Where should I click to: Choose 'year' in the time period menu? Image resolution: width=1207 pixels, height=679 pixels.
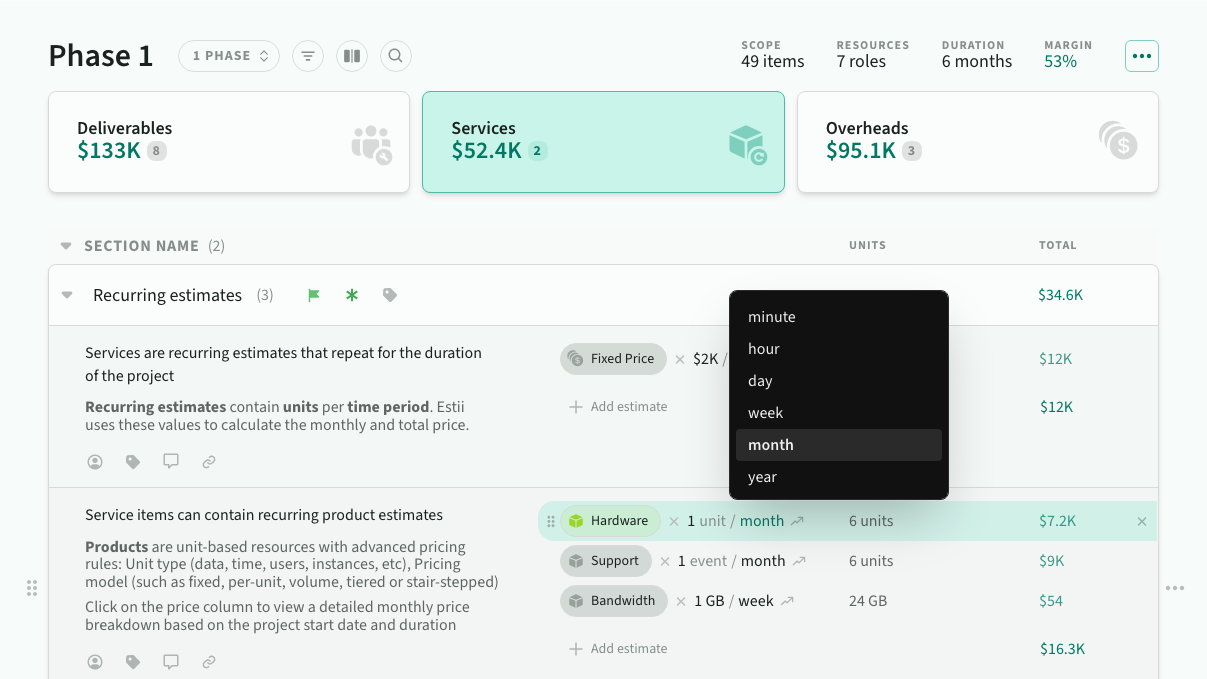762,477
